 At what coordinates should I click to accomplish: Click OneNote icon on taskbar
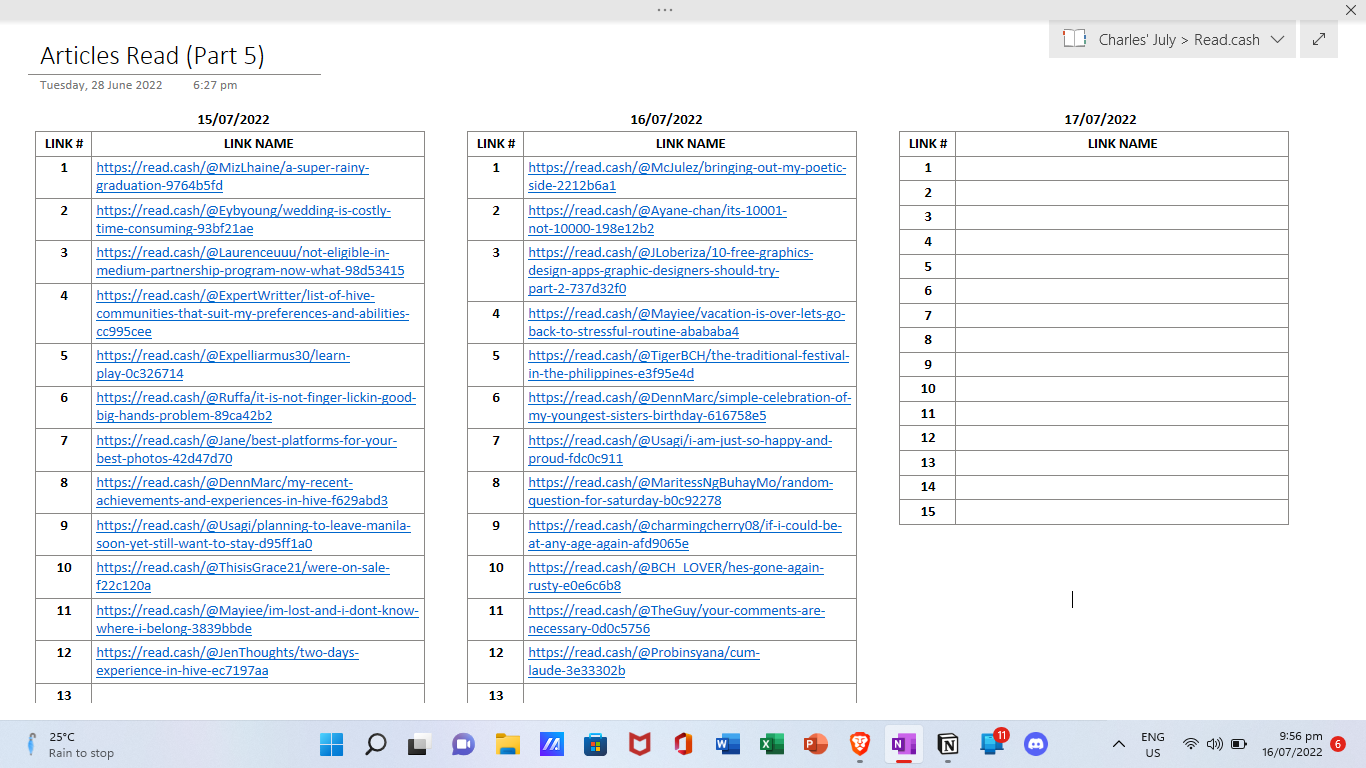[x=903, y=744]
